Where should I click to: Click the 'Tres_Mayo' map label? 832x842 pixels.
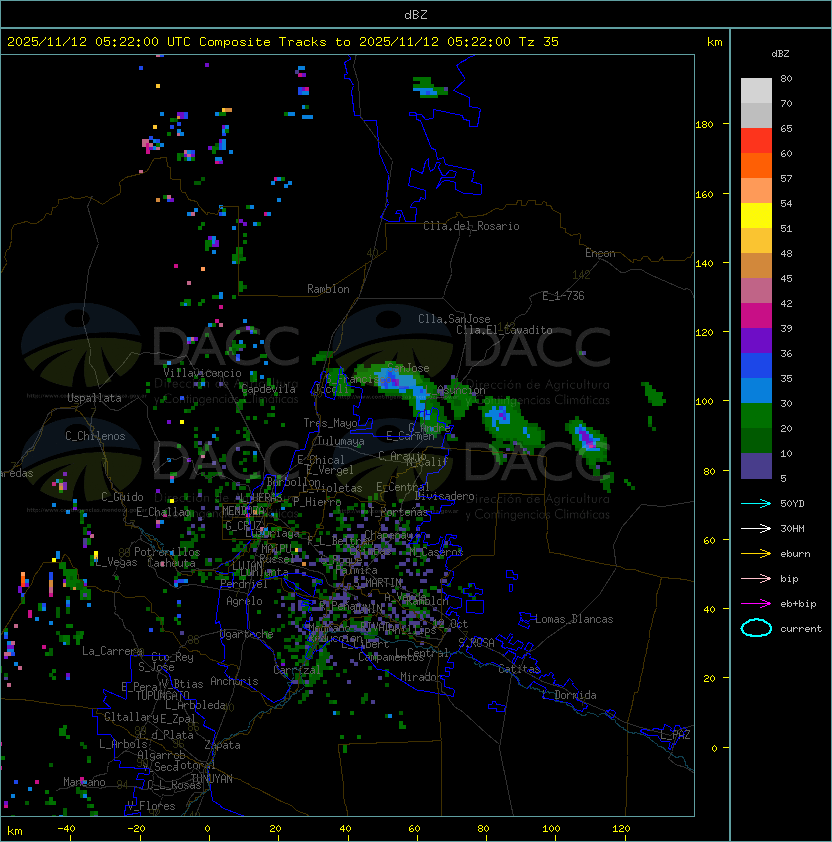pyautogui.click(x=330, y=423)
